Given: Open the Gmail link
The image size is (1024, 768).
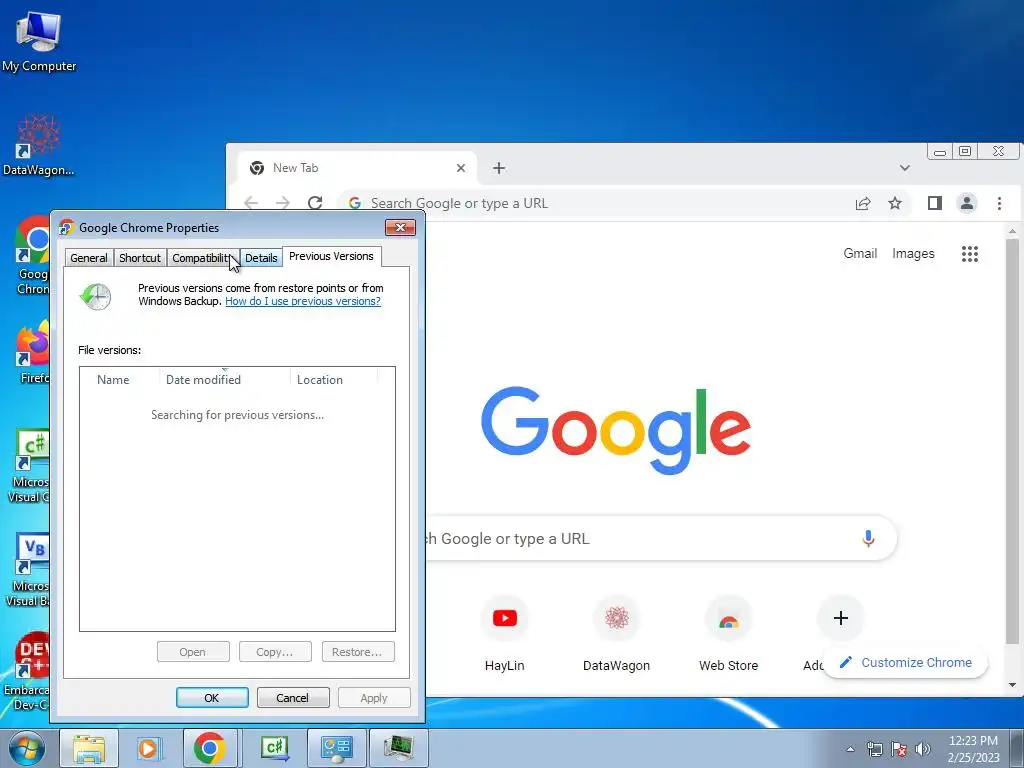Looking at the screenshot, I should (860, 253).
